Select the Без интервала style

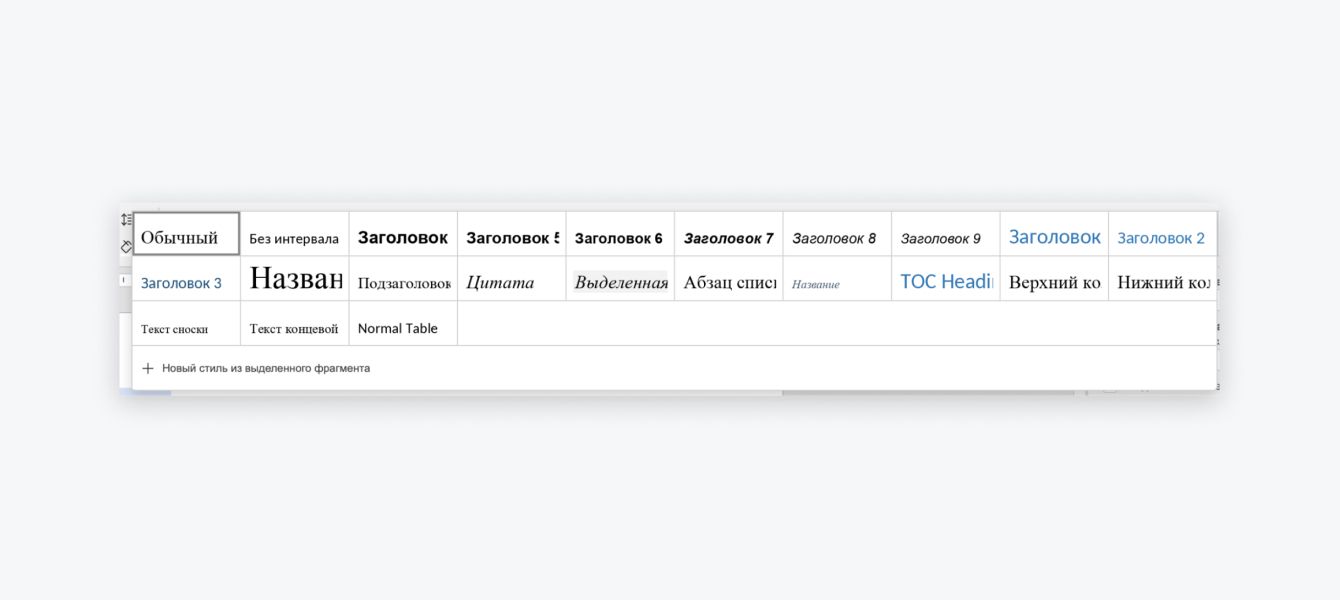294,238
